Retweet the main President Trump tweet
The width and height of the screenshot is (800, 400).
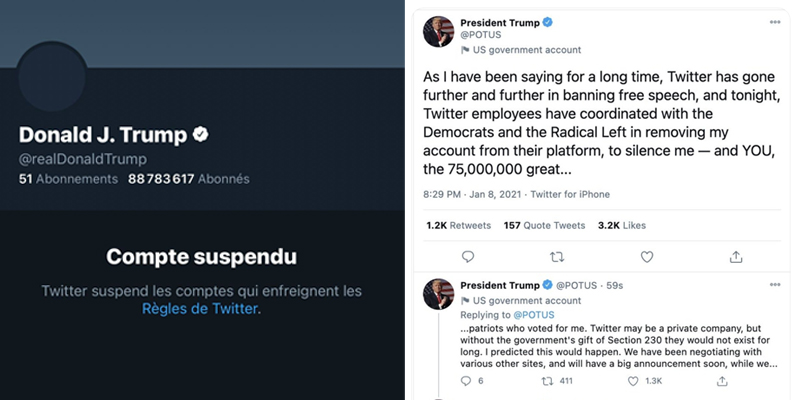click(x=557, y=257)
